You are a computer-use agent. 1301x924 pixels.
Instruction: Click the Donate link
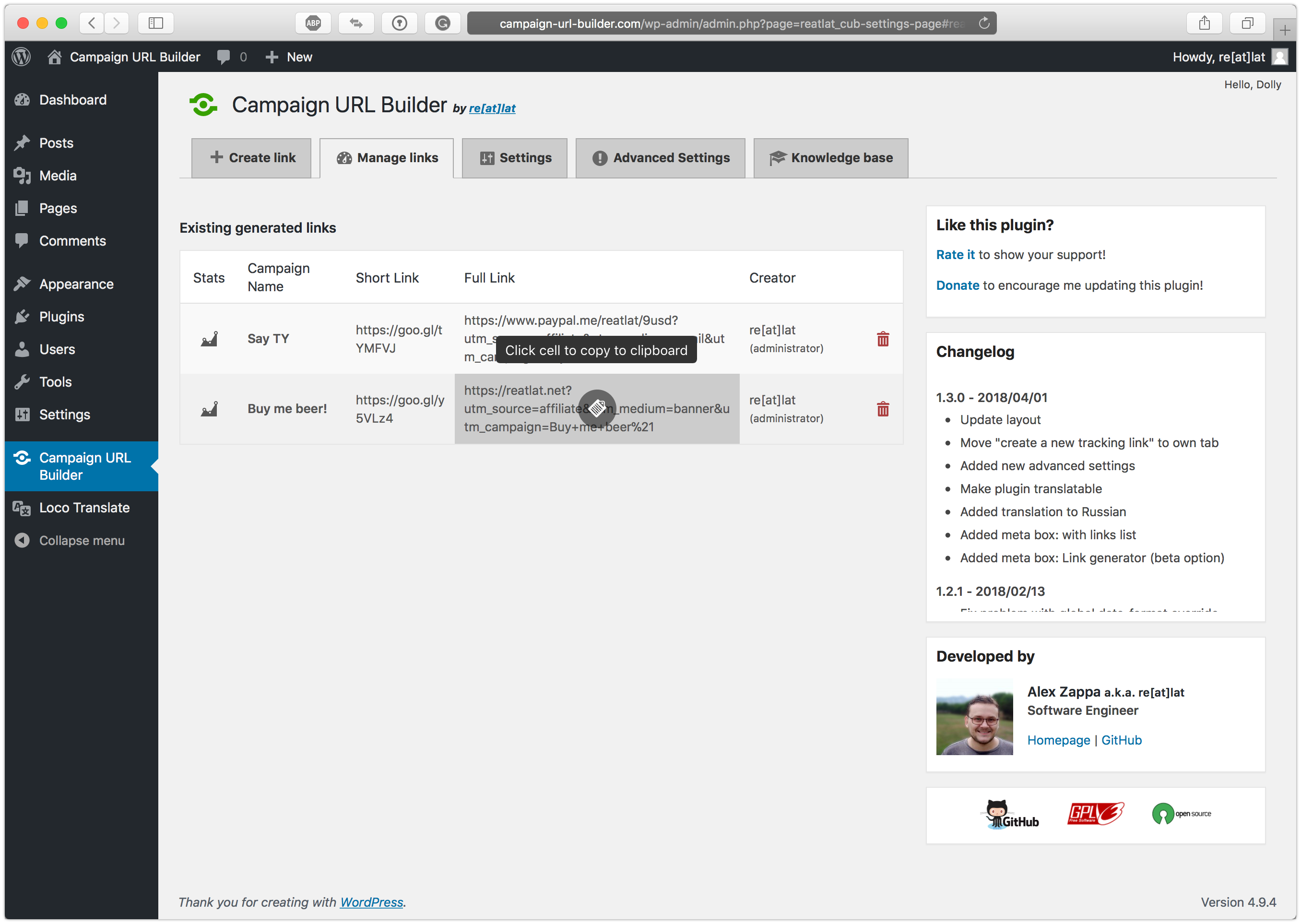pyautogui.click(x=958, y=285)
